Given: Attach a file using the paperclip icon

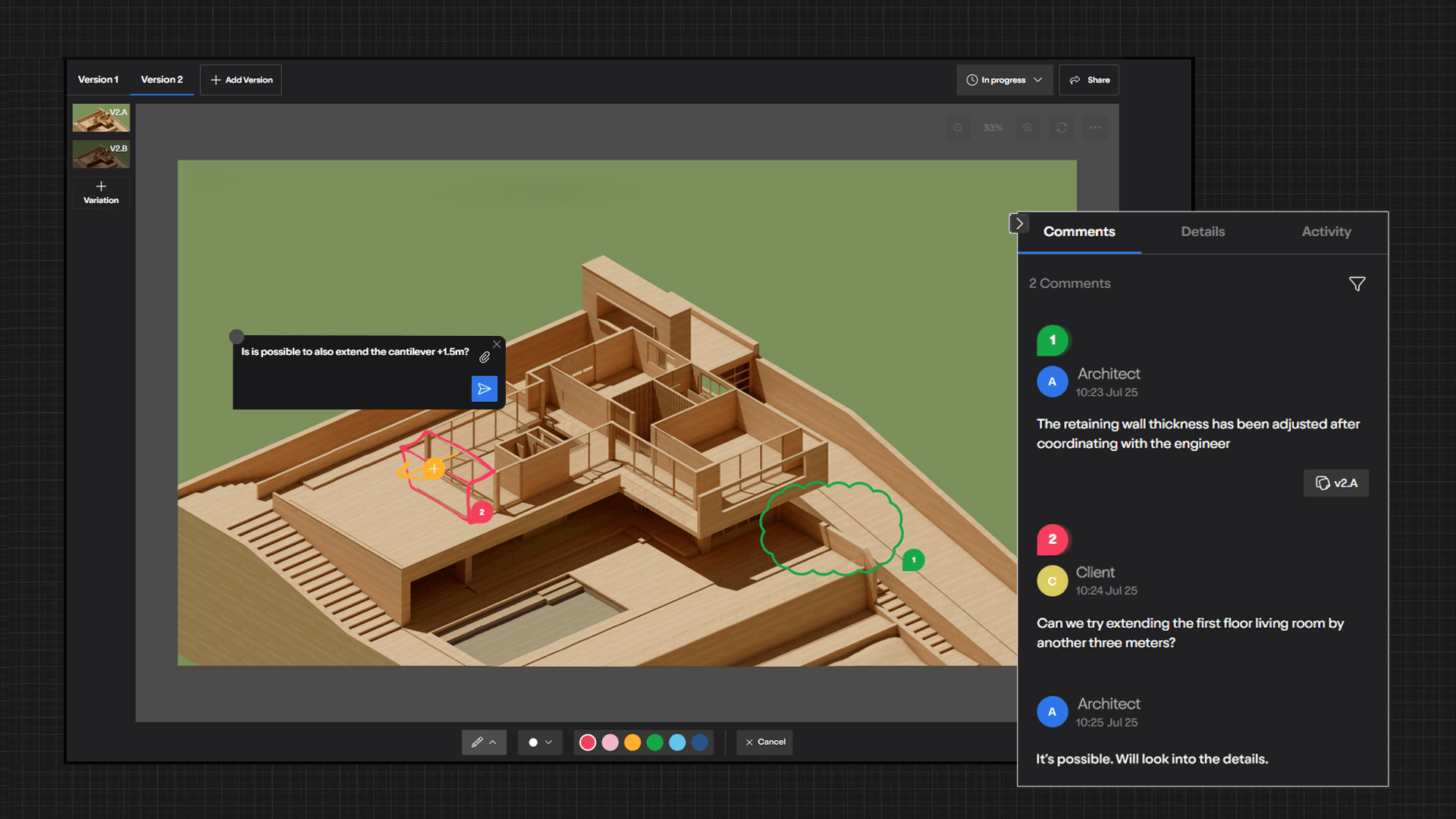Looking at the screenshot, I should click(485, 357).
